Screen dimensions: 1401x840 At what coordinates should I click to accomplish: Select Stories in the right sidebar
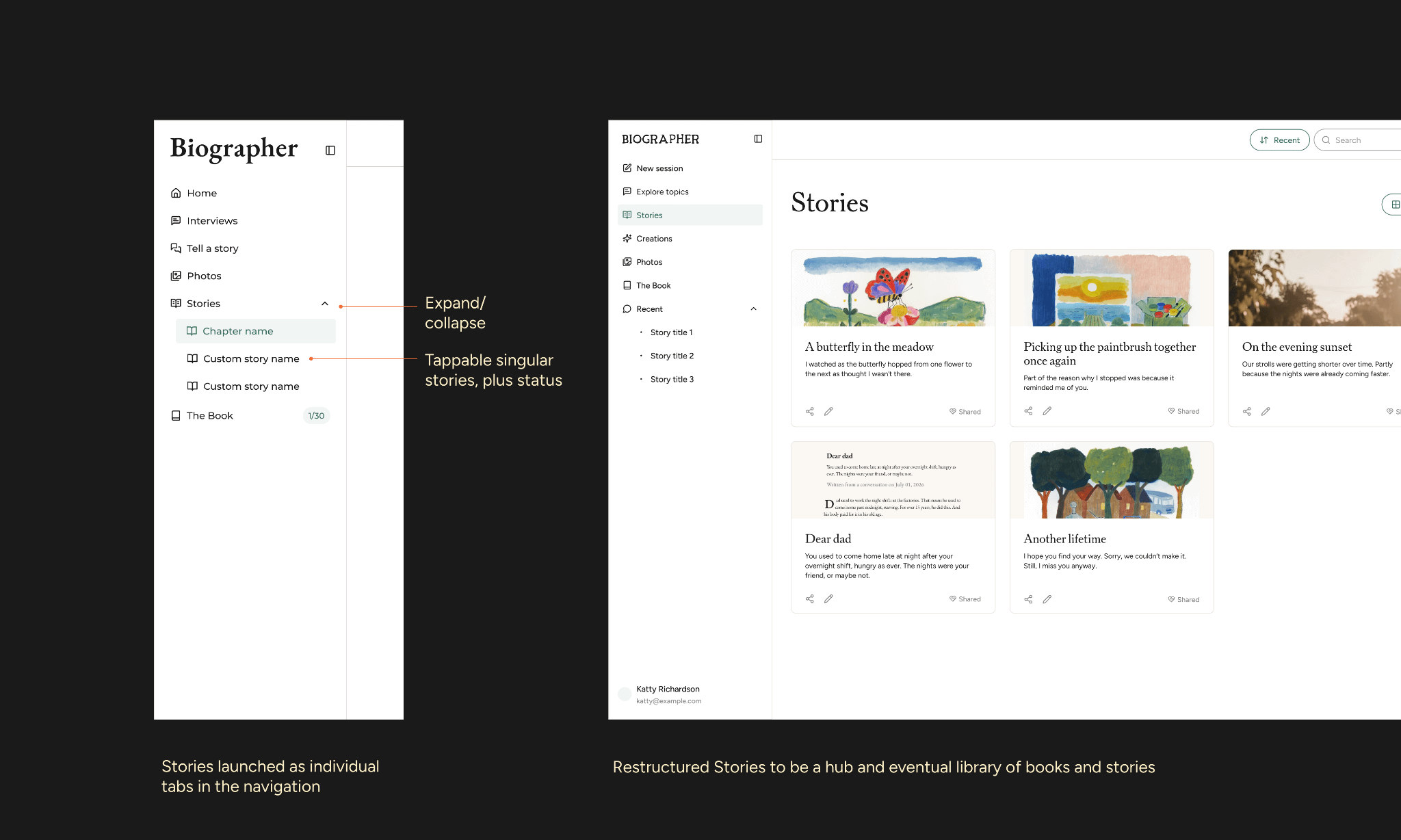[x=690, y=215]
